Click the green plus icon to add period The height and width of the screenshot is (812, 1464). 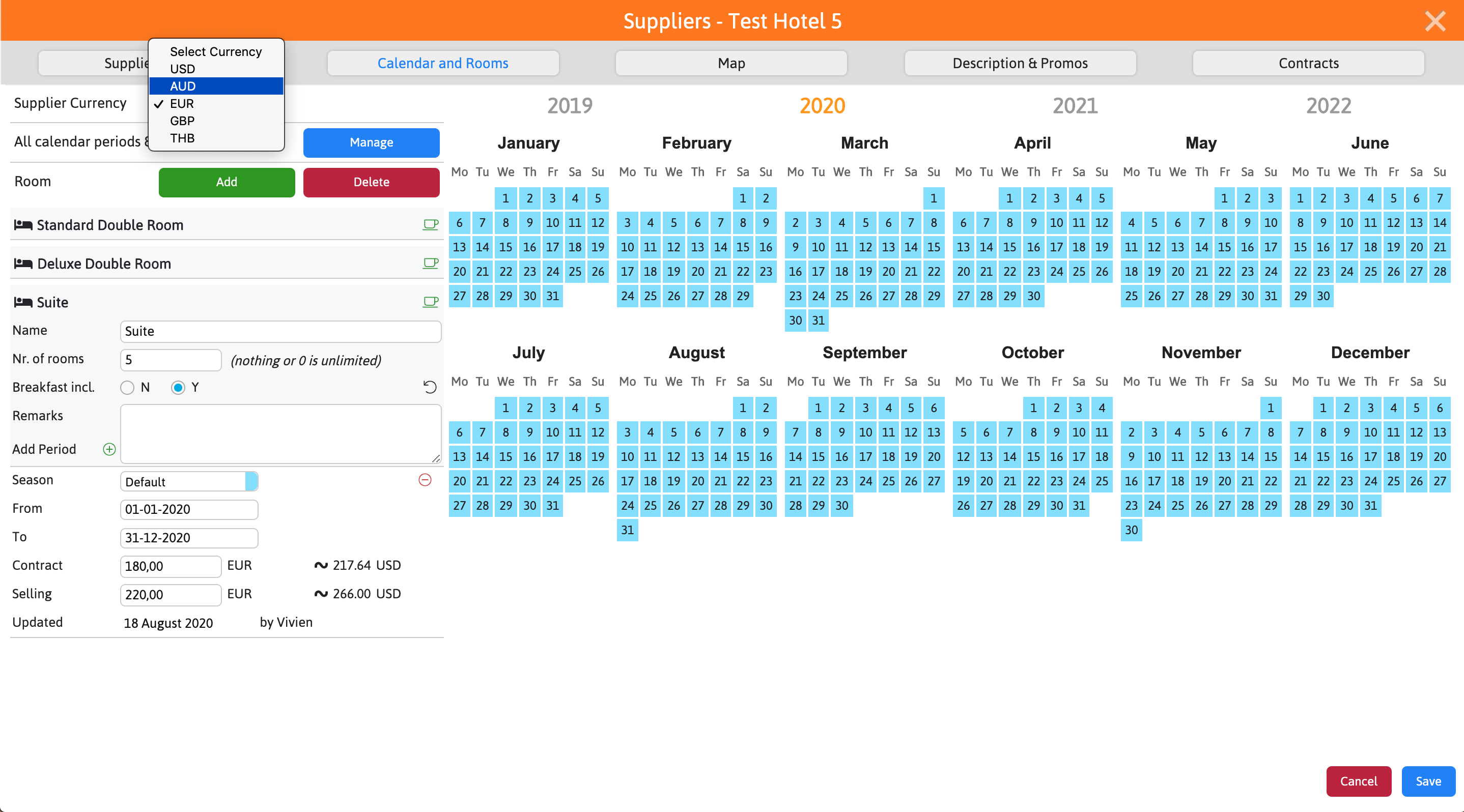coord(109,449)
